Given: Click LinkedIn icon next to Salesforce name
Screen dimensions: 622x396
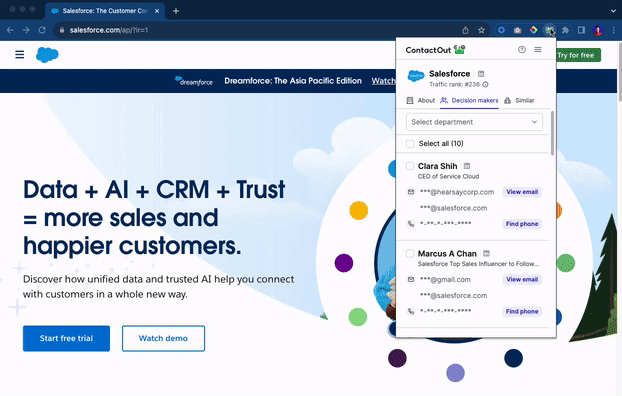Looking at the screenshot, I should [x=481, y=74].
